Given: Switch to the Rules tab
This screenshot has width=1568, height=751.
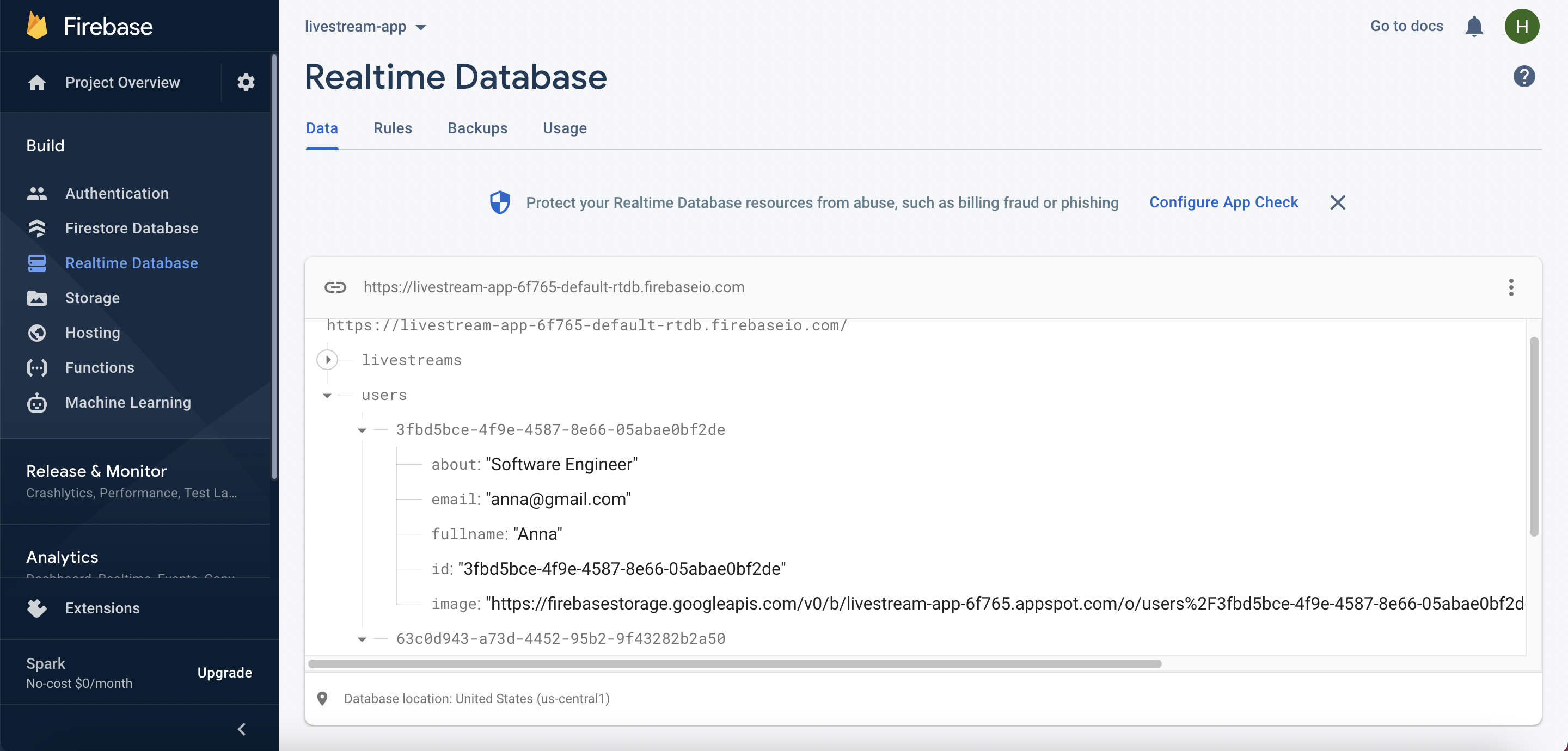Looking at the screenshot, I should (x=393, y=128).
